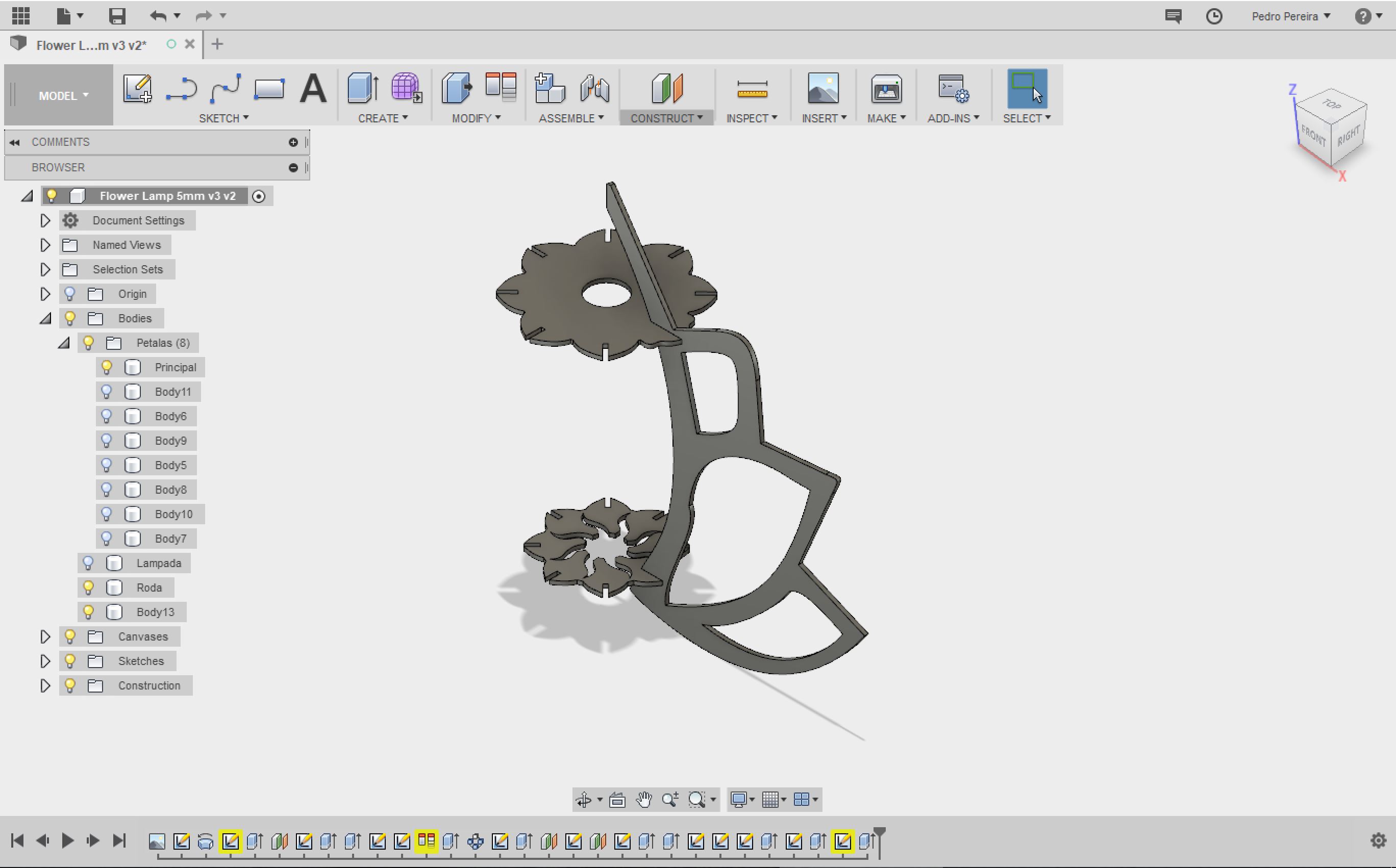This screenshot has height=868, width=1396.
Task: Select the Create Sketch tool
Action: (137, 88)
